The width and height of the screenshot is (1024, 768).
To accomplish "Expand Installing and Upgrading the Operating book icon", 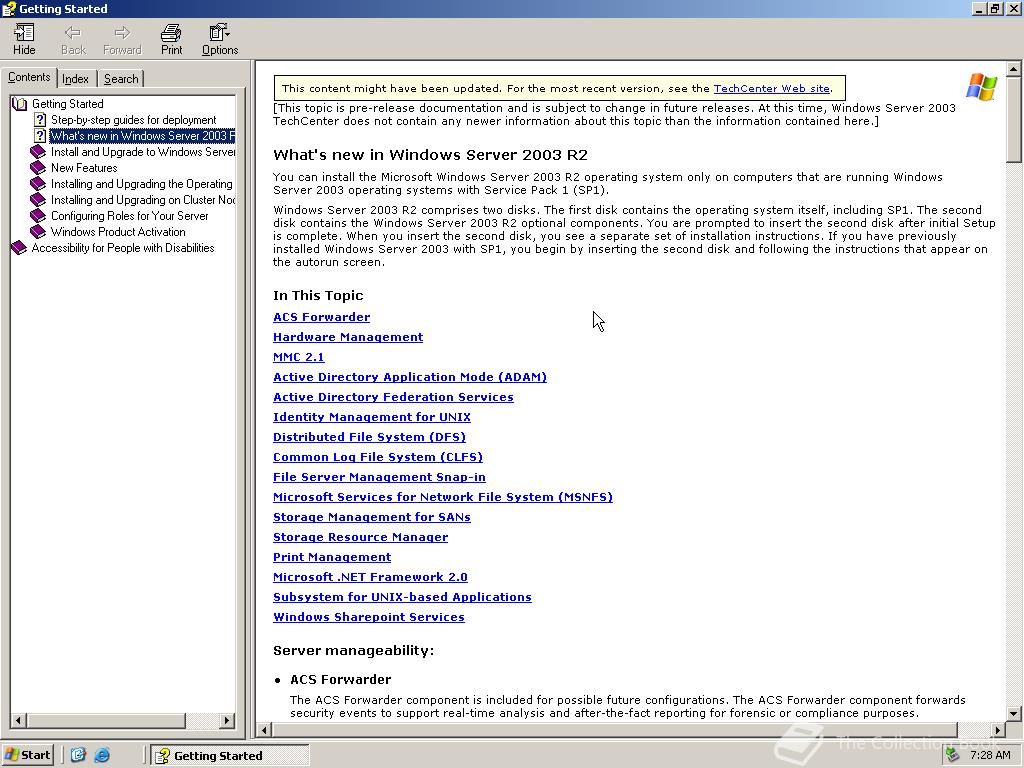I will [39, 184].
